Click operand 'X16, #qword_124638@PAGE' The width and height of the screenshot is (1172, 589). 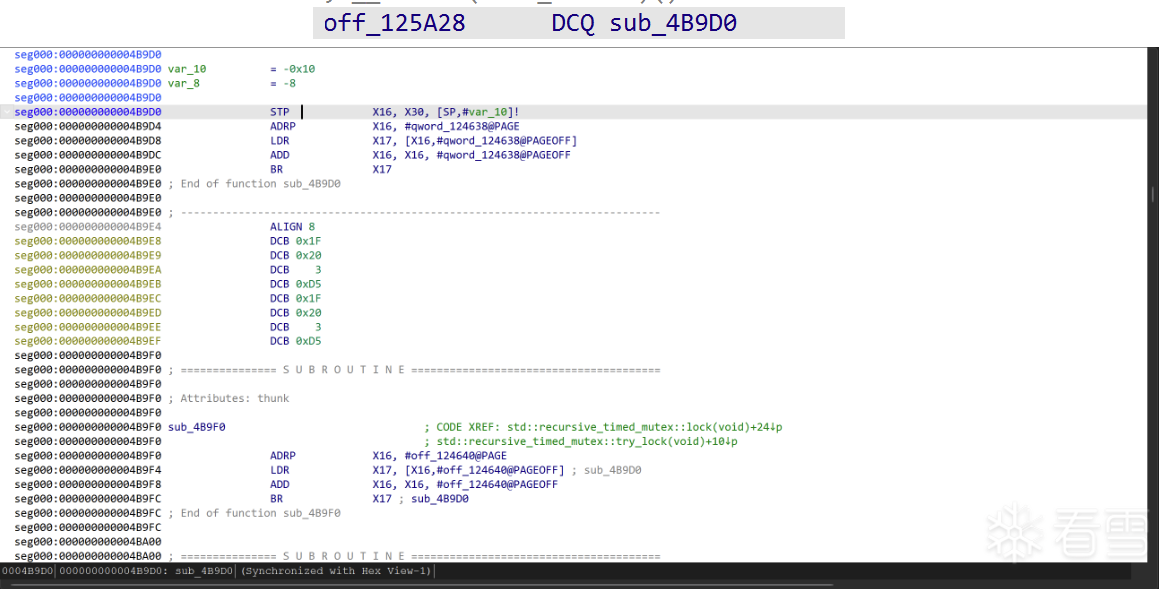(446, 126)
